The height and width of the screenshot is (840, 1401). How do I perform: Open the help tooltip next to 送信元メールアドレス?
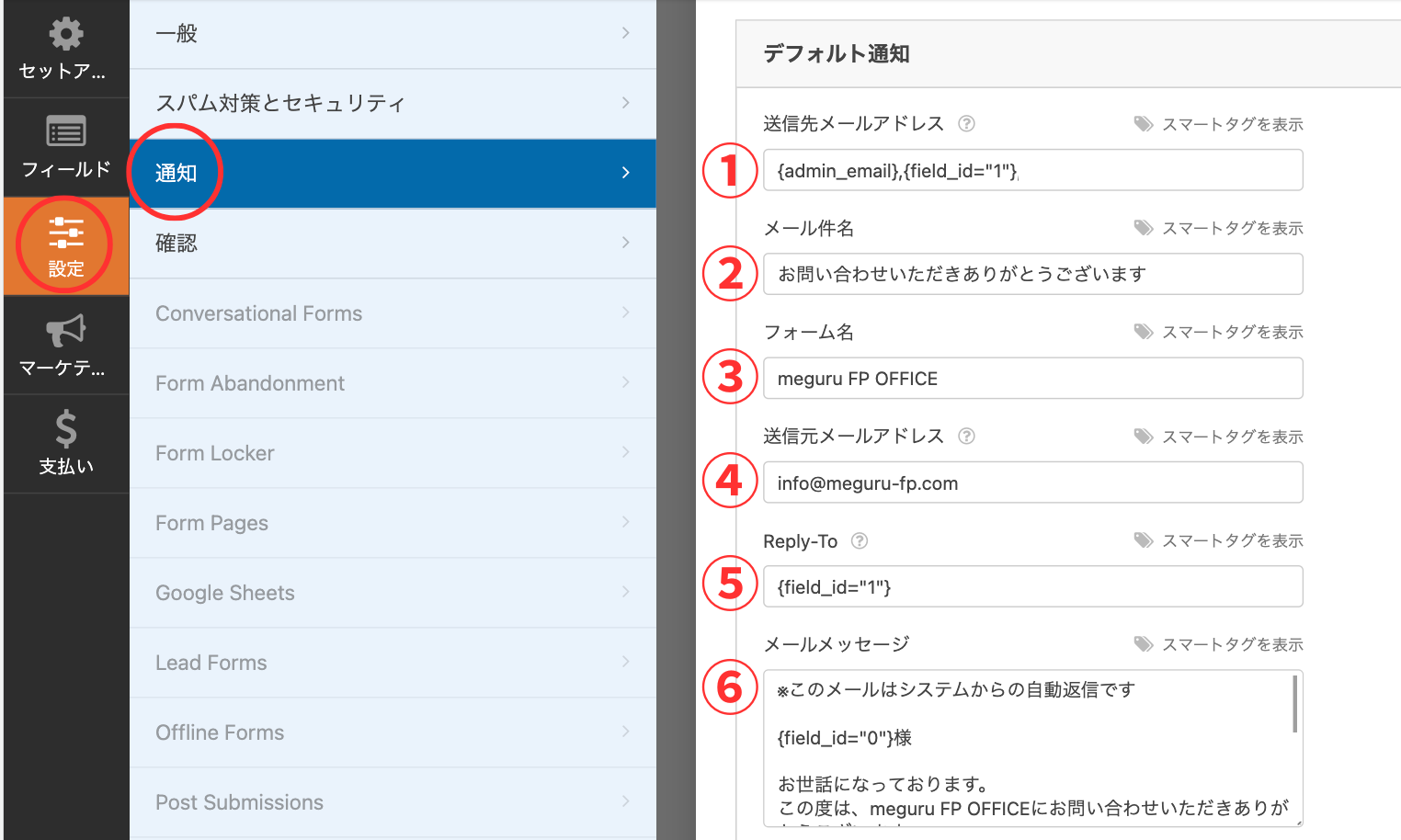coord(966,436)
